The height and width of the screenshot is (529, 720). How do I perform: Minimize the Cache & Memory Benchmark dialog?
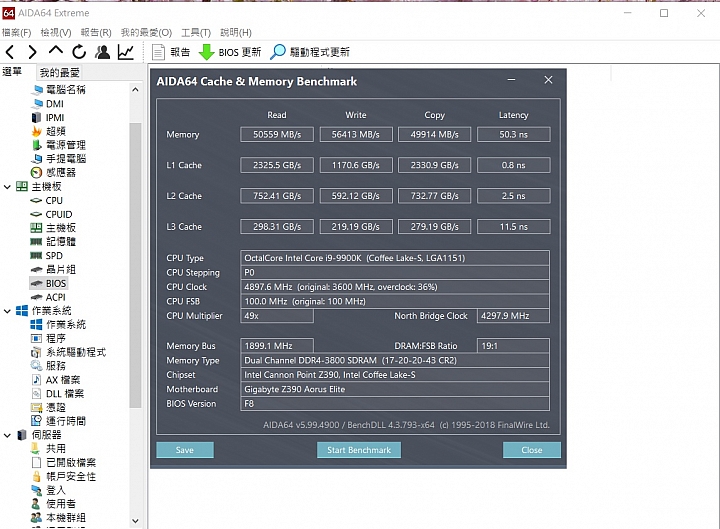click(511, 80)
